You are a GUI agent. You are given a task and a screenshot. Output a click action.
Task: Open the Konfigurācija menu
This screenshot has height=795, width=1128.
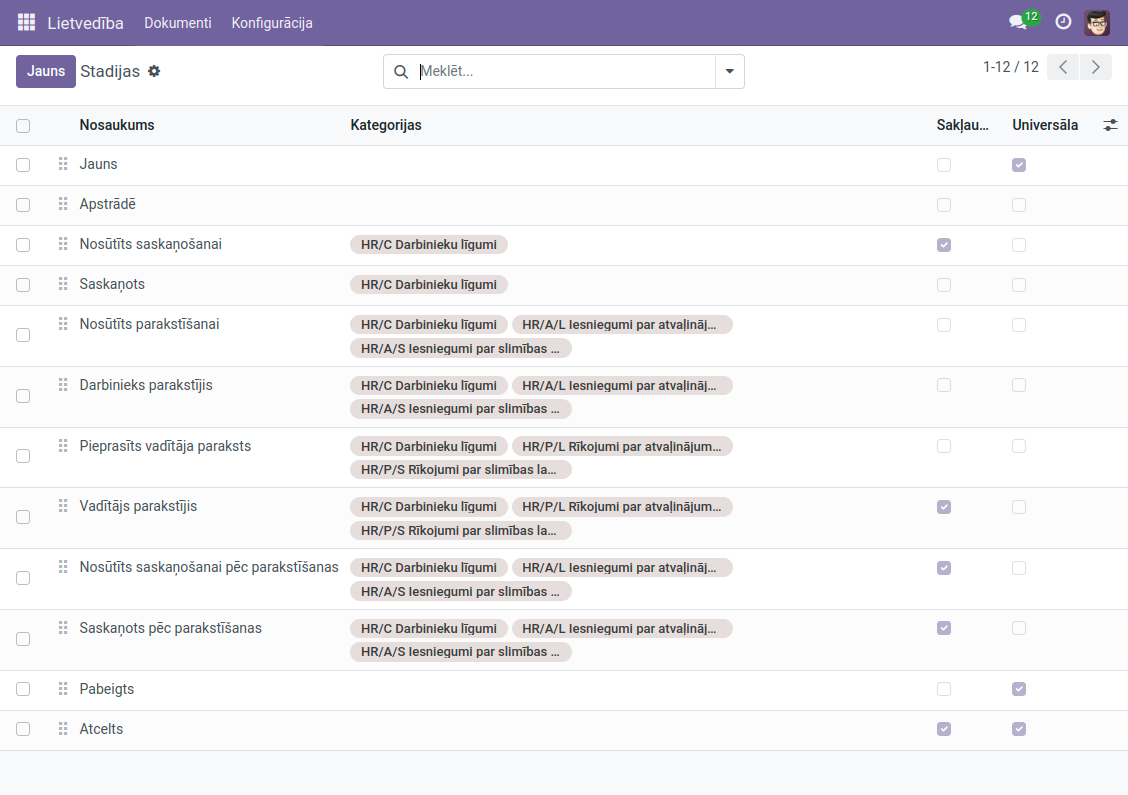272,22
